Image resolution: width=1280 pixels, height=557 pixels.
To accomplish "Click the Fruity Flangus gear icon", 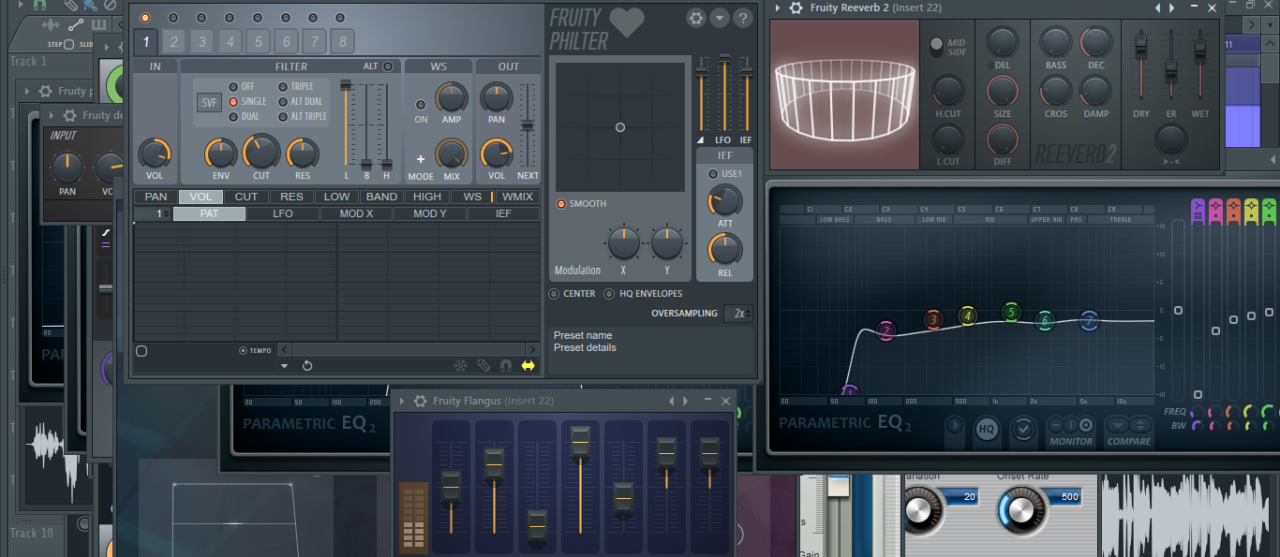I will (x=420, y=401).
